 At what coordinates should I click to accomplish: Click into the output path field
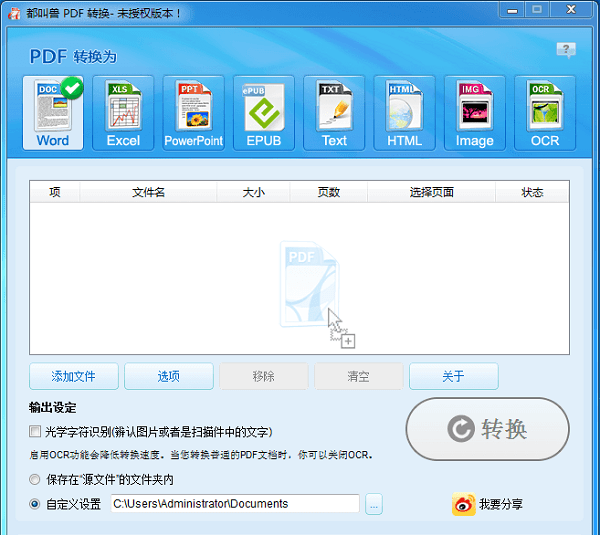(x=235, y=504)
